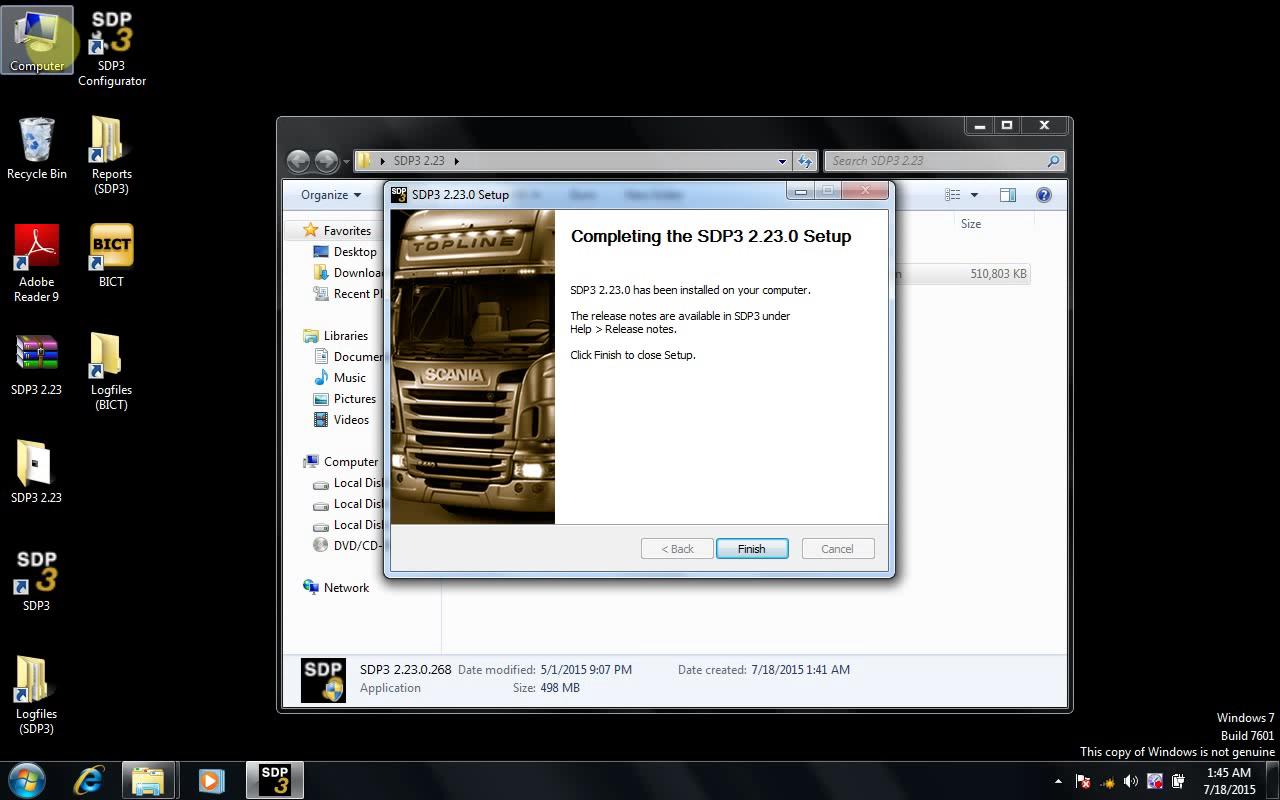
Task: Click the SDP3 2.23.0 Setup title icon
Action: coord(399,194)
